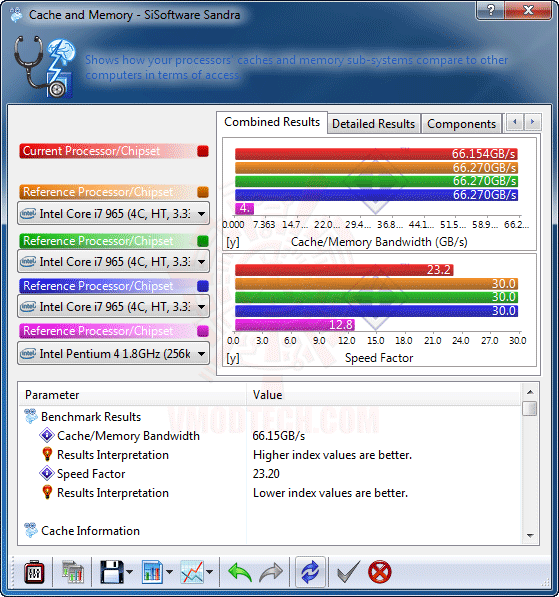Toggle the blue Reference Processor/Chipset checkbox
Viewport: 559px width, 597px height.
(203, 286)
